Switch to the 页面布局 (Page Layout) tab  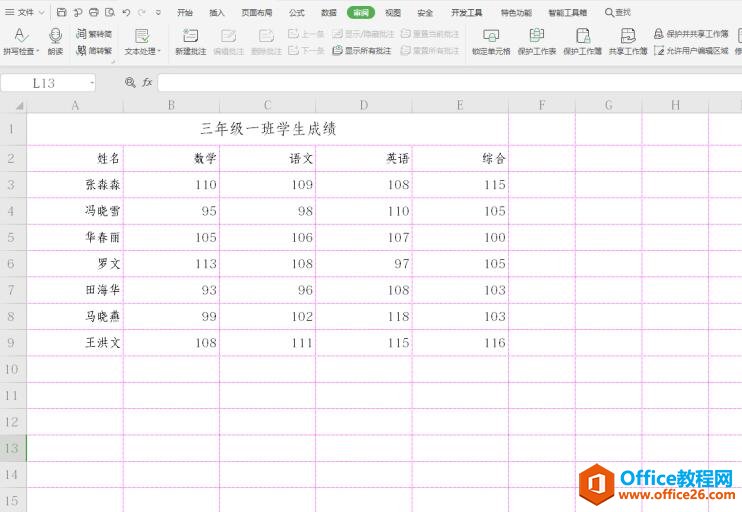pos(257,13)
